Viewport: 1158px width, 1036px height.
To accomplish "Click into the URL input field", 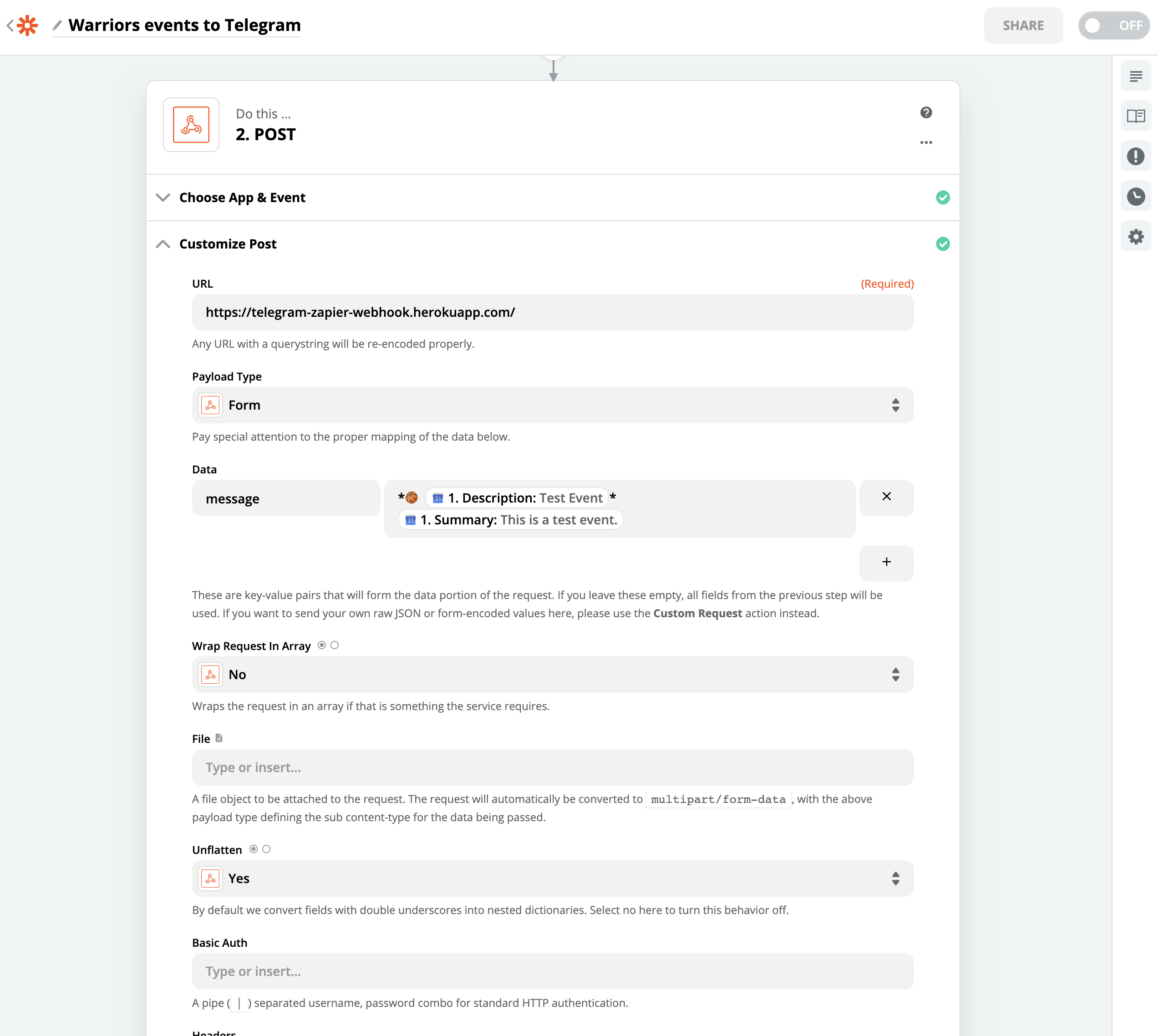I will coord(552,313).
